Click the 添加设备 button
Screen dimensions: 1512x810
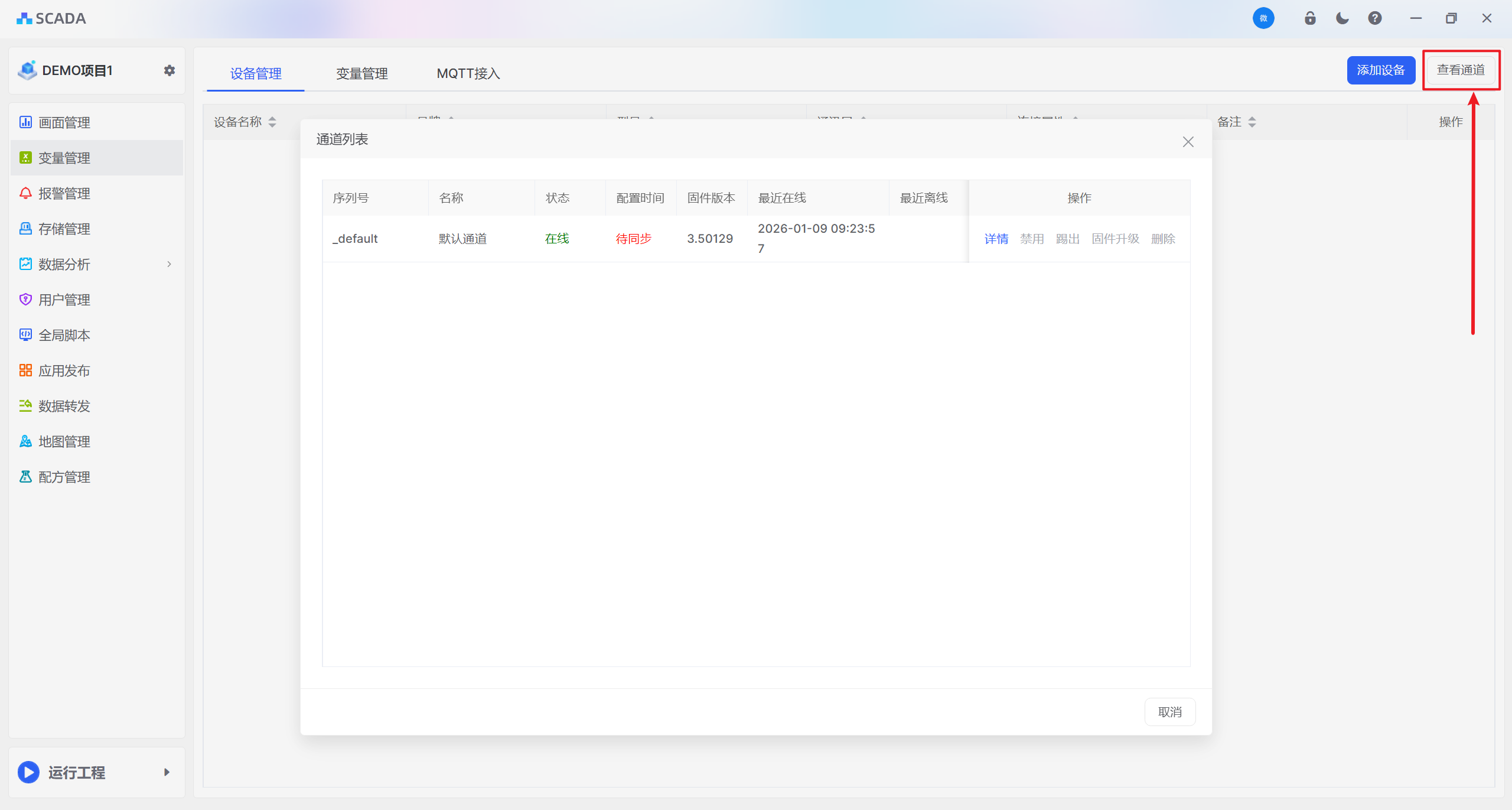coord(1380,70)
